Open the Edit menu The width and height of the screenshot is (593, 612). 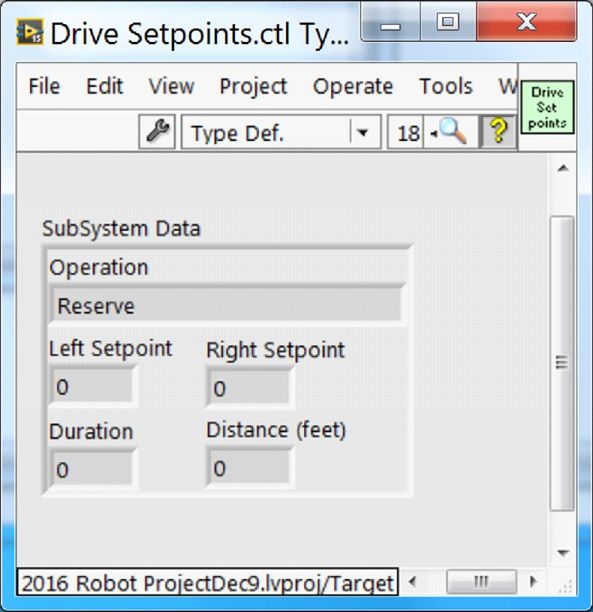click(105, 86)
